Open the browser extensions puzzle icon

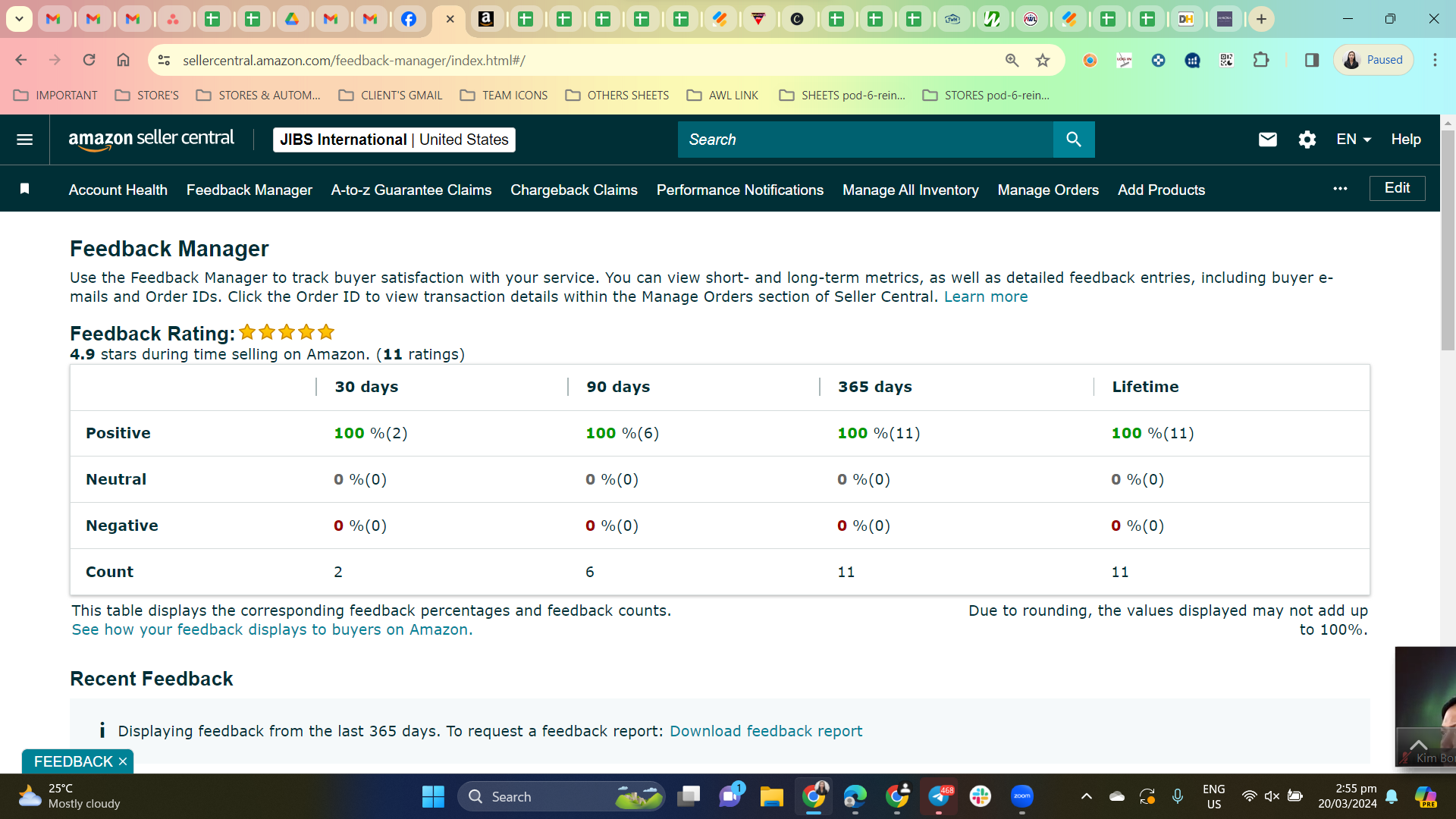pos(1260,60)
